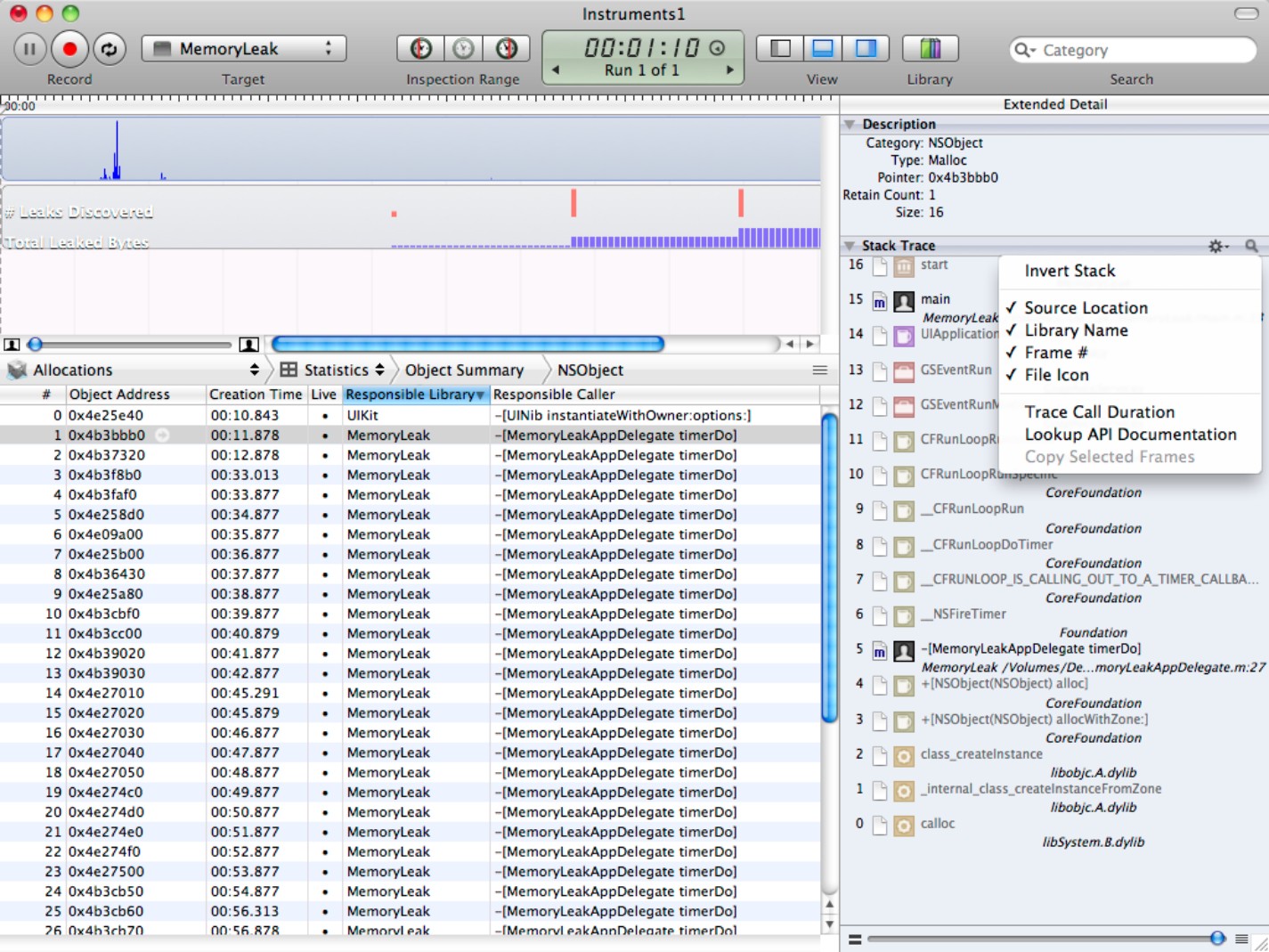The image size is (1269, 952).
Task: Choose Lookup API Documentation
Action: [x=1129, y=435]
